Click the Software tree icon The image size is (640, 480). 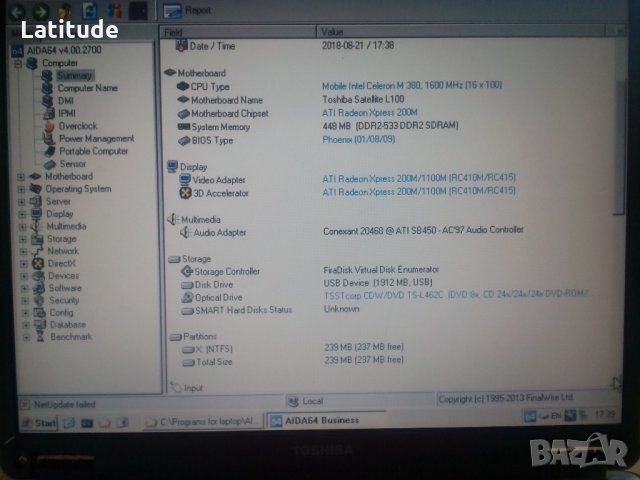[39, 289]
